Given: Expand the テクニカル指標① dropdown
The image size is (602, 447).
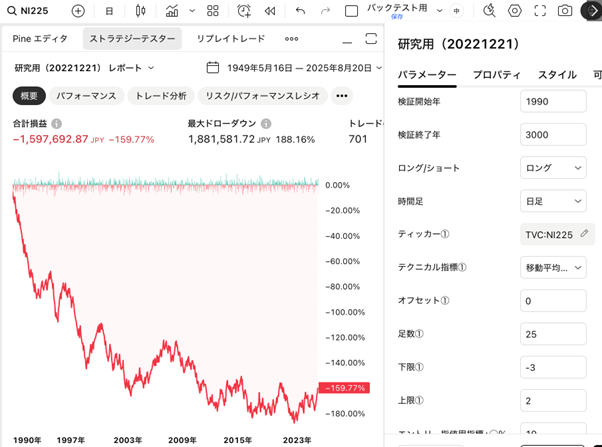Looking at the screenshot, I should pos(553,267).
